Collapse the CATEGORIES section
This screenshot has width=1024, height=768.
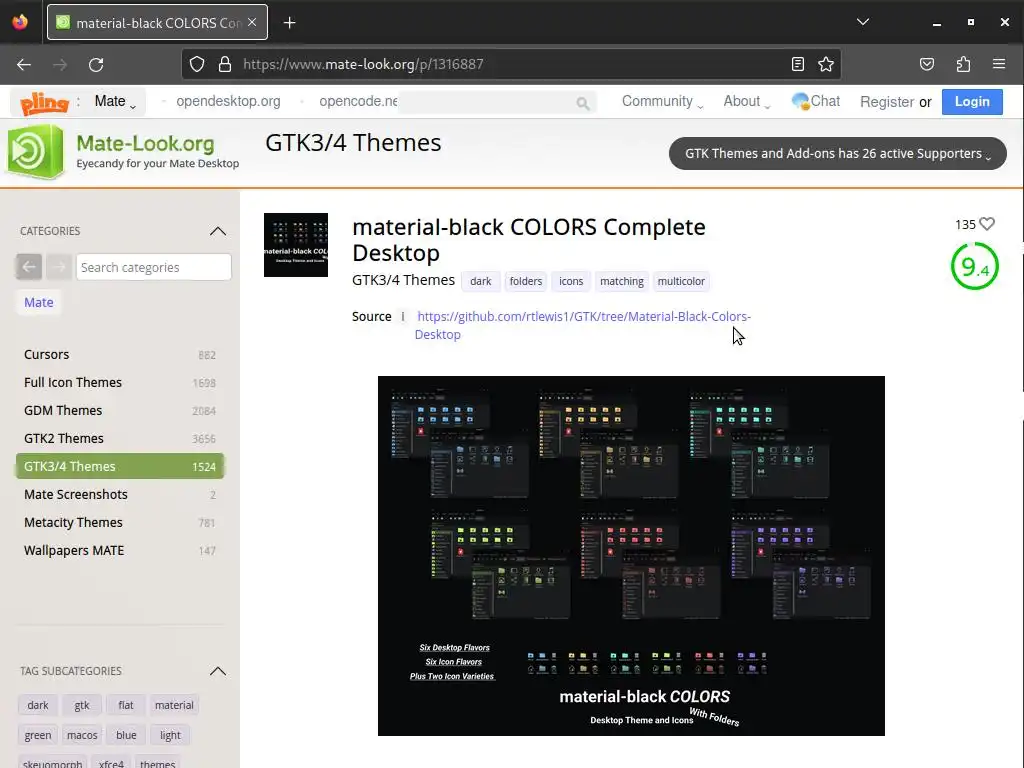pos(217,231)
